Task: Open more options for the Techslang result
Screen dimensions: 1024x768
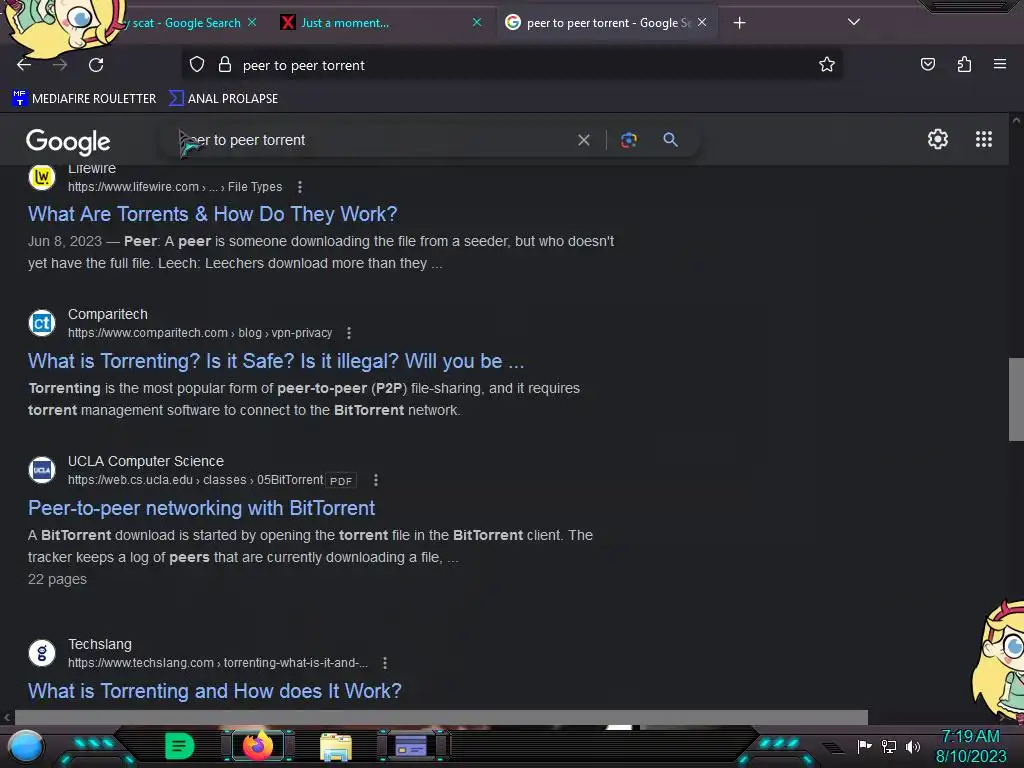Action: 385,663
